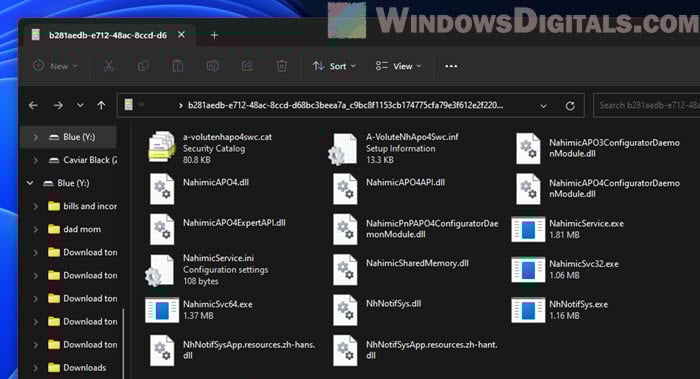Expand the first Blue (Y:) drive node
The width and height of the screenshot is (700, 379).
pyautogui.click(x=35, y=137)
